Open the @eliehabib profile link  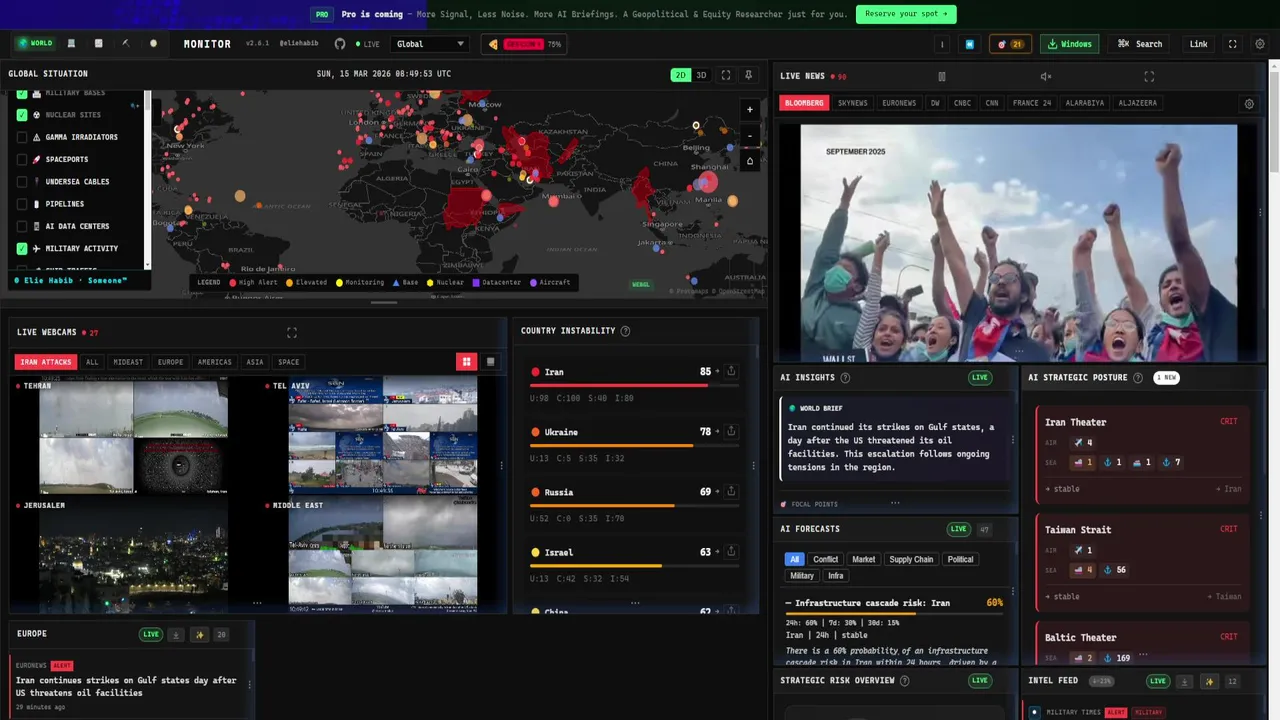coord(299,44)
